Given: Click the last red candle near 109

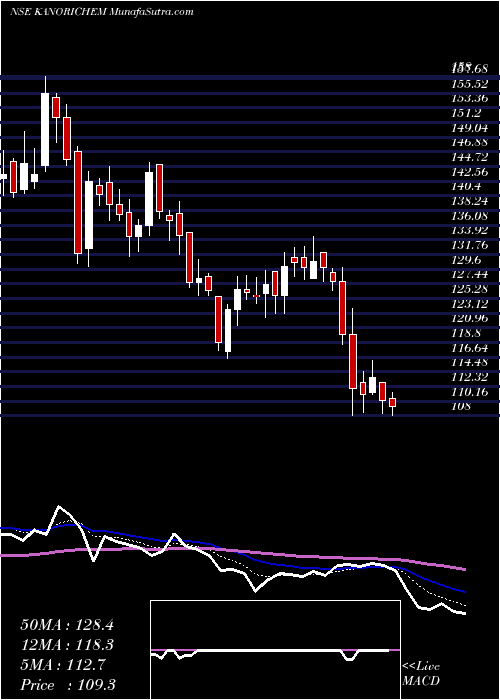Looking at the screenshot, I should [x=393, y=403].
